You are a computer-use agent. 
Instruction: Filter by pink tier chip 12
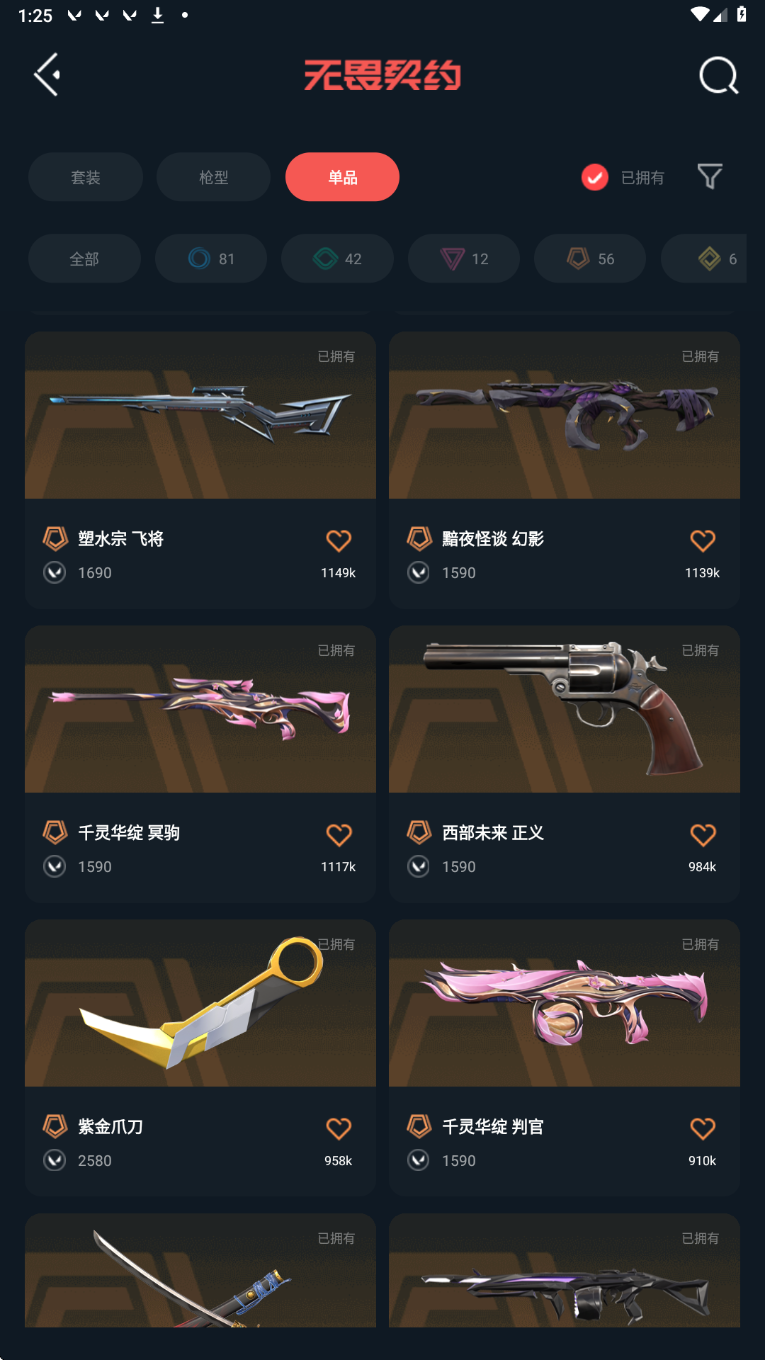pos(464,259)
